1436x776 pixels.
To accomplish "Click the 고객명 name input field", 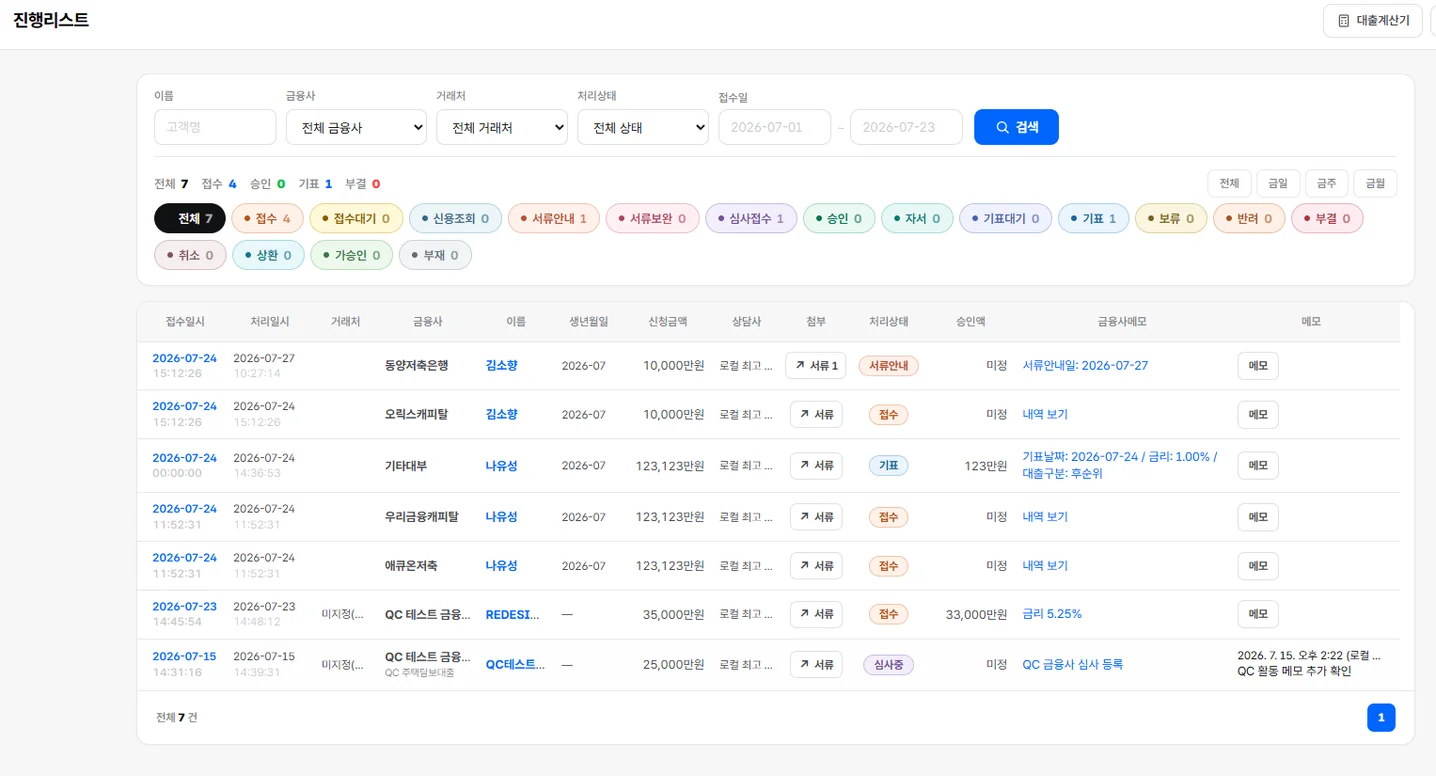I will point(215,127).
